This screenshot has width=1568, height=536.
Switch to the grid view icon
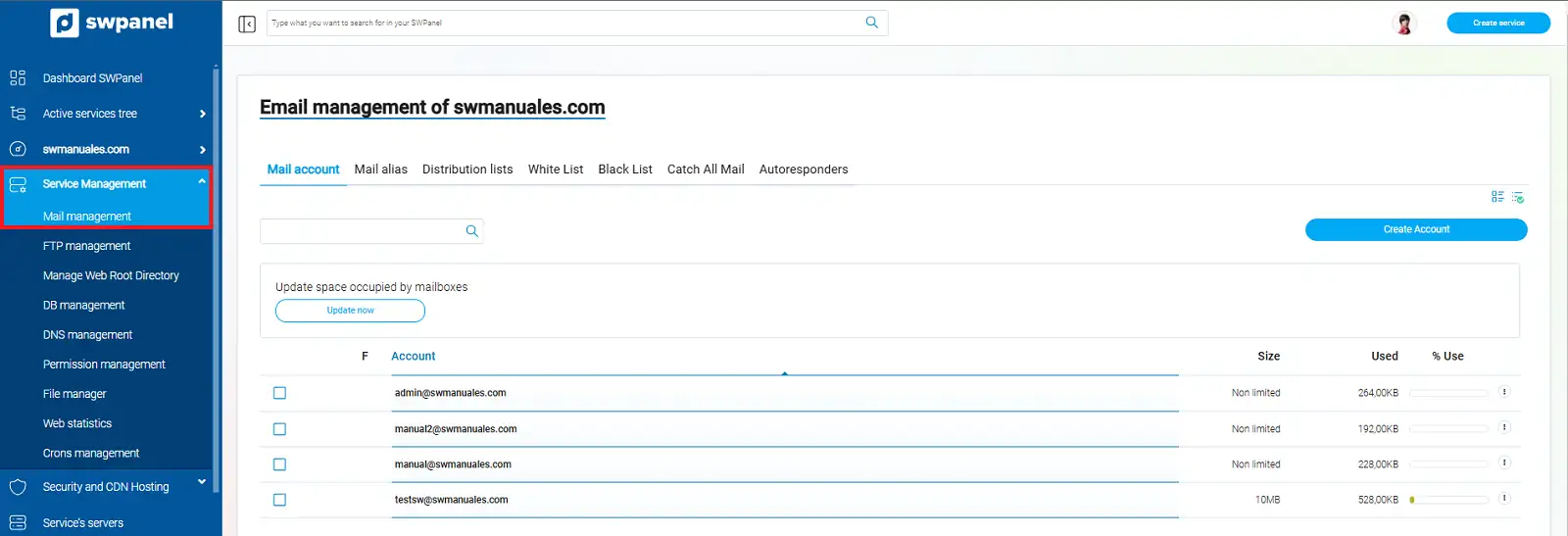pos(1497,197)
